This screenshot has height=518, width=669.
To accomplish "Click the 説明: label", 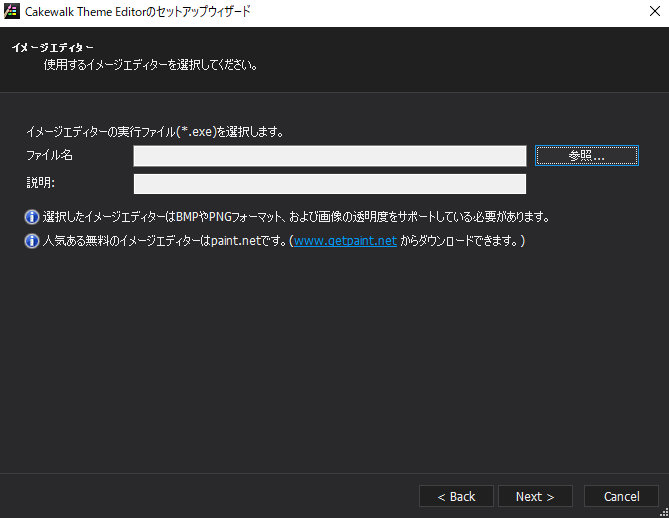I will click(x=41, y=183).
